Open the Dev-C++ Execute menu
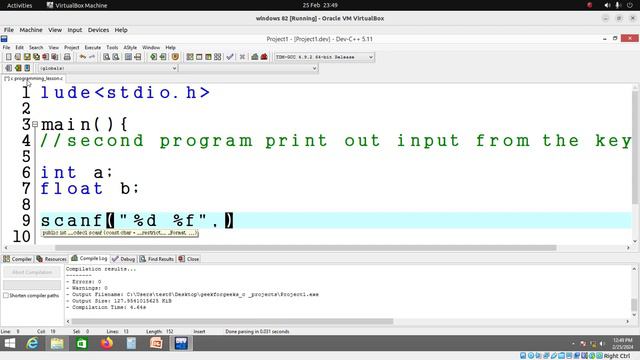This screenshot has height=360, width=640. click(93, 47)
